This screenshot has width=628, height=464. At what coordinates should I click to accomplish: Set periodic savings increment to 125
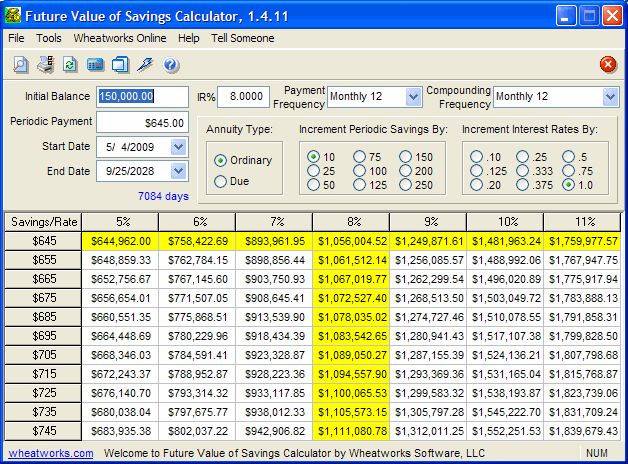[x=359, y=185]
